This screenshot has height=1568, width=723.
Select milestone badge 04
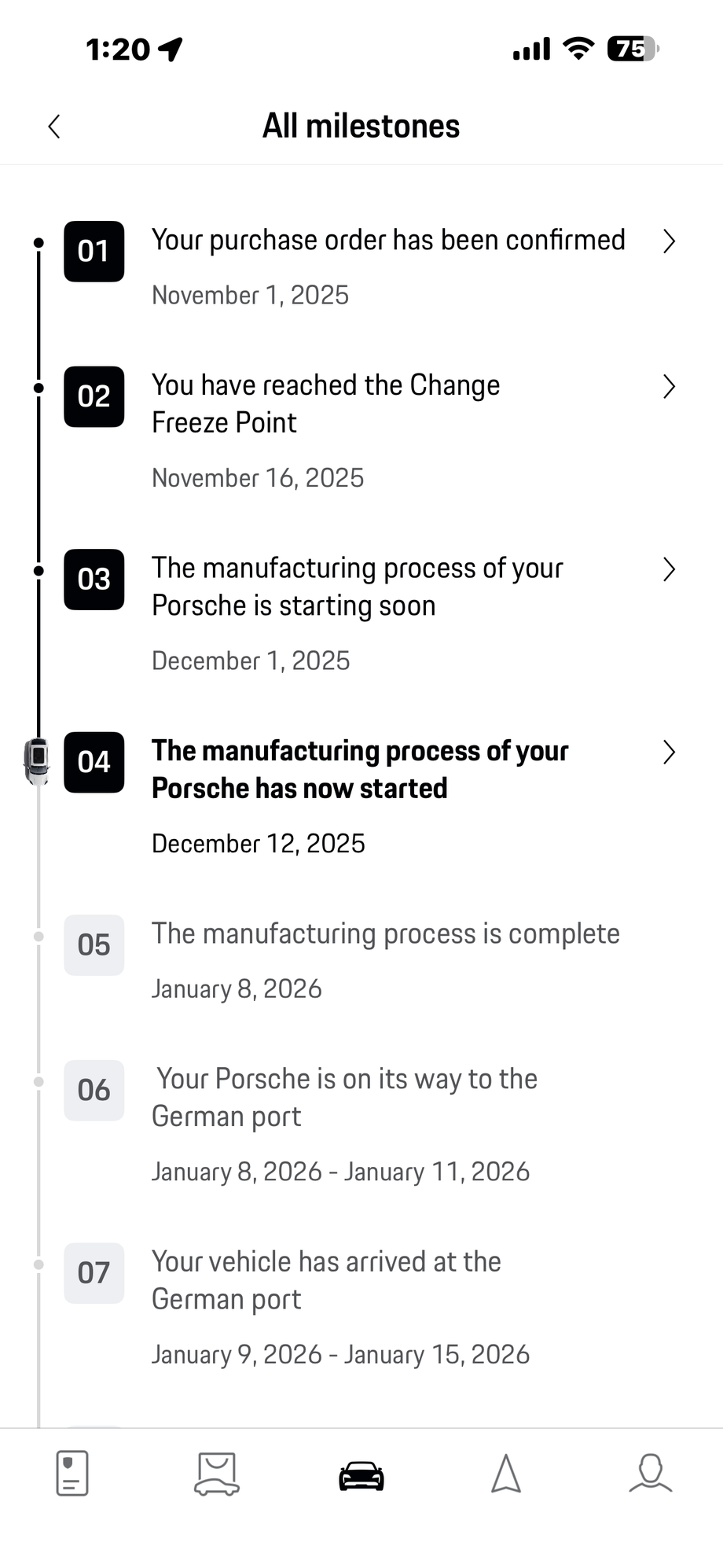[94, 762]
